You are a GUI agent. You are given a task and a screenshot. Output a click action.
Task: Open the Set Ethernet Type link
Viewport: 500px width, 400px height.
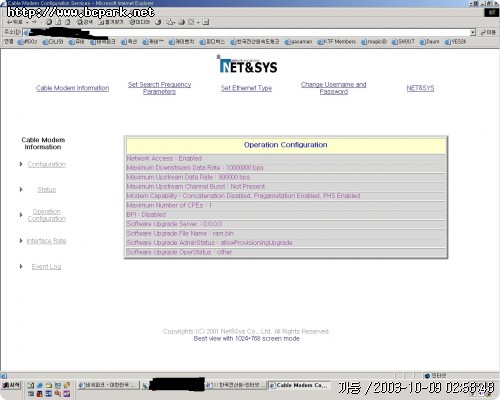pos(246,88)
